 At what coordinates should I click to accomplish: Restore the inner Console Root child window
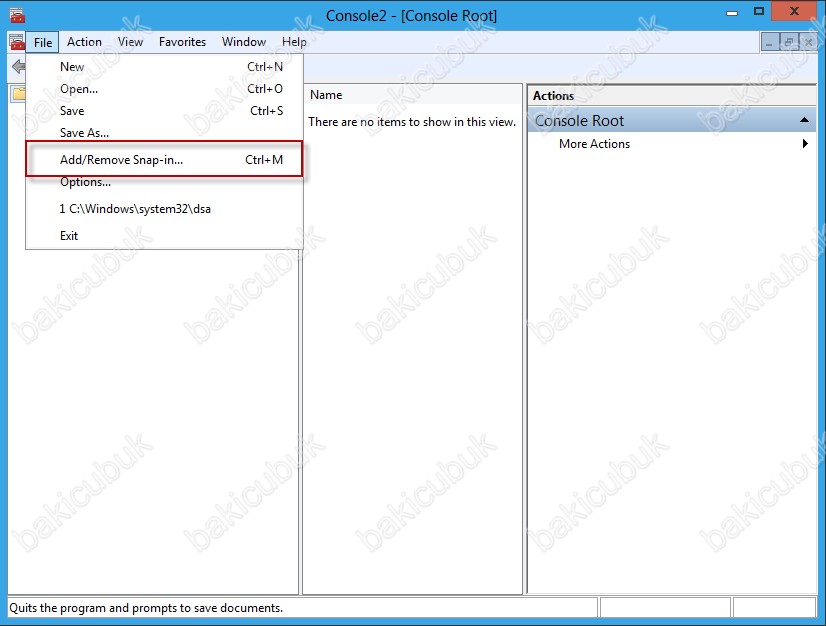coord(789,43)
